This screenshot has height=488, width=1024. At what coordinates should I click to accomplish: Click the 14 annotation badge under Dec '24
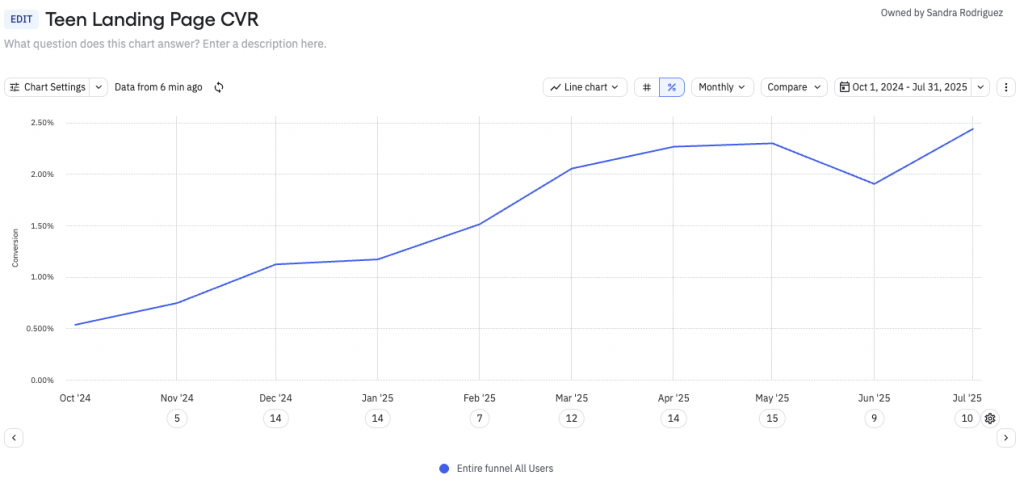pyautogui.click(x=275, y=418)
